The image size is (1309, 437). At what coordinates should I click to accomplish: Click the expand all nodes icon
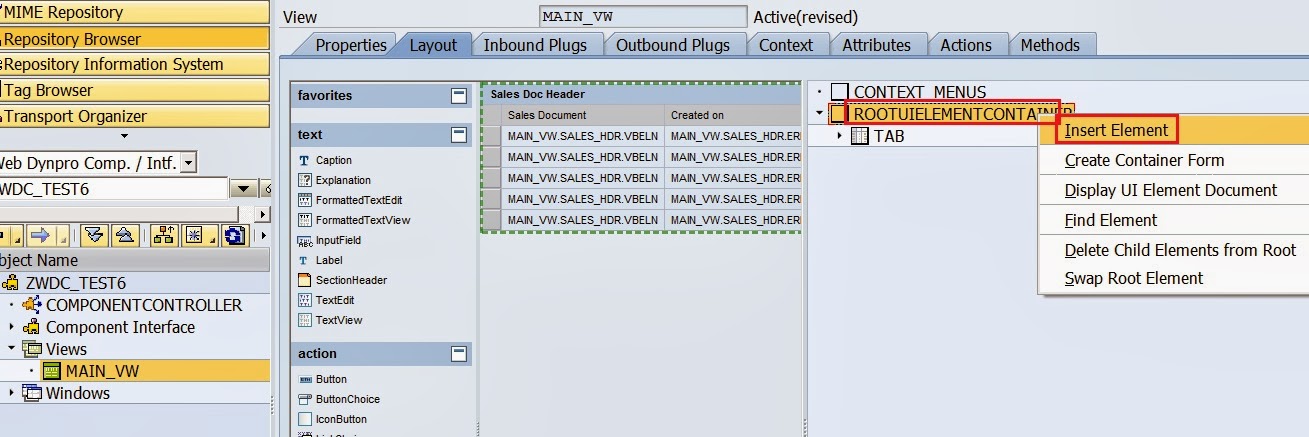click(x=95, y=236)
